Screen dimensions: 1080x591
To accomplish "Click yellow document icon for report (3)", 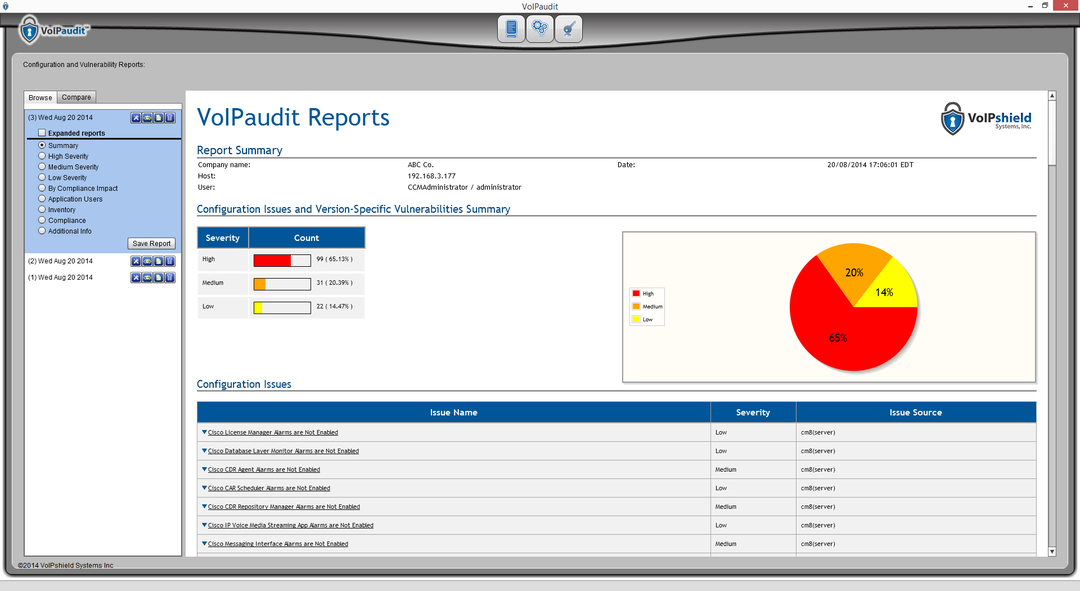I will click(158, 118).
